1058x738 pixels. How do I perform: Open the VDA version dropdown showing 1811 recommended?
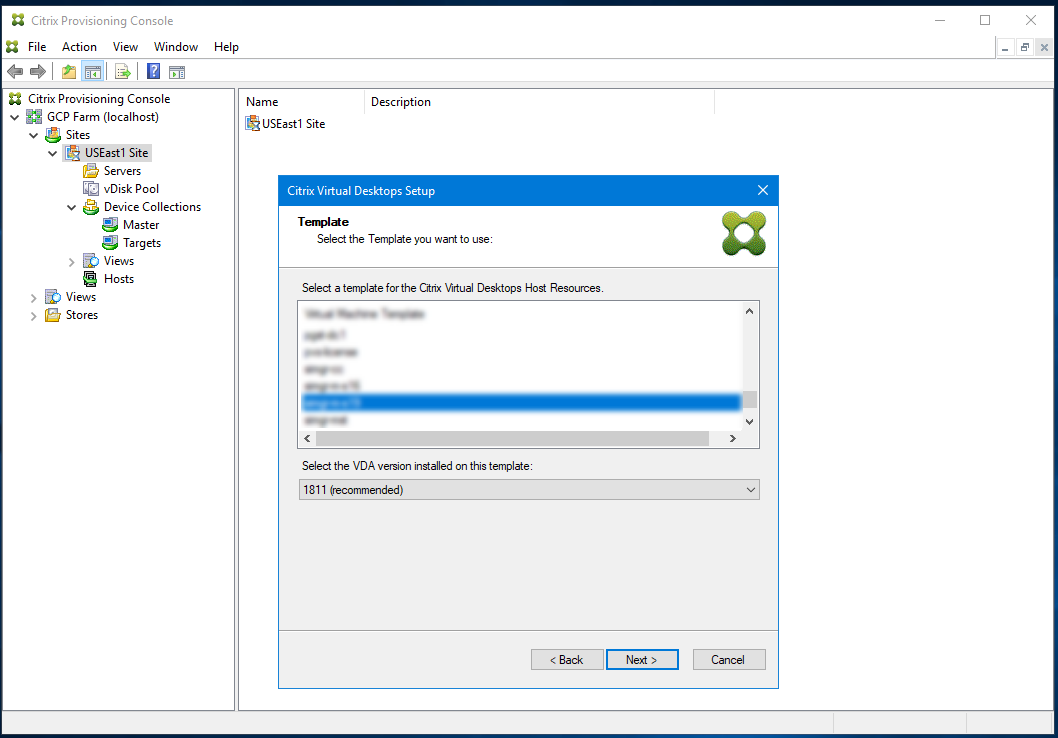(752, 489)
